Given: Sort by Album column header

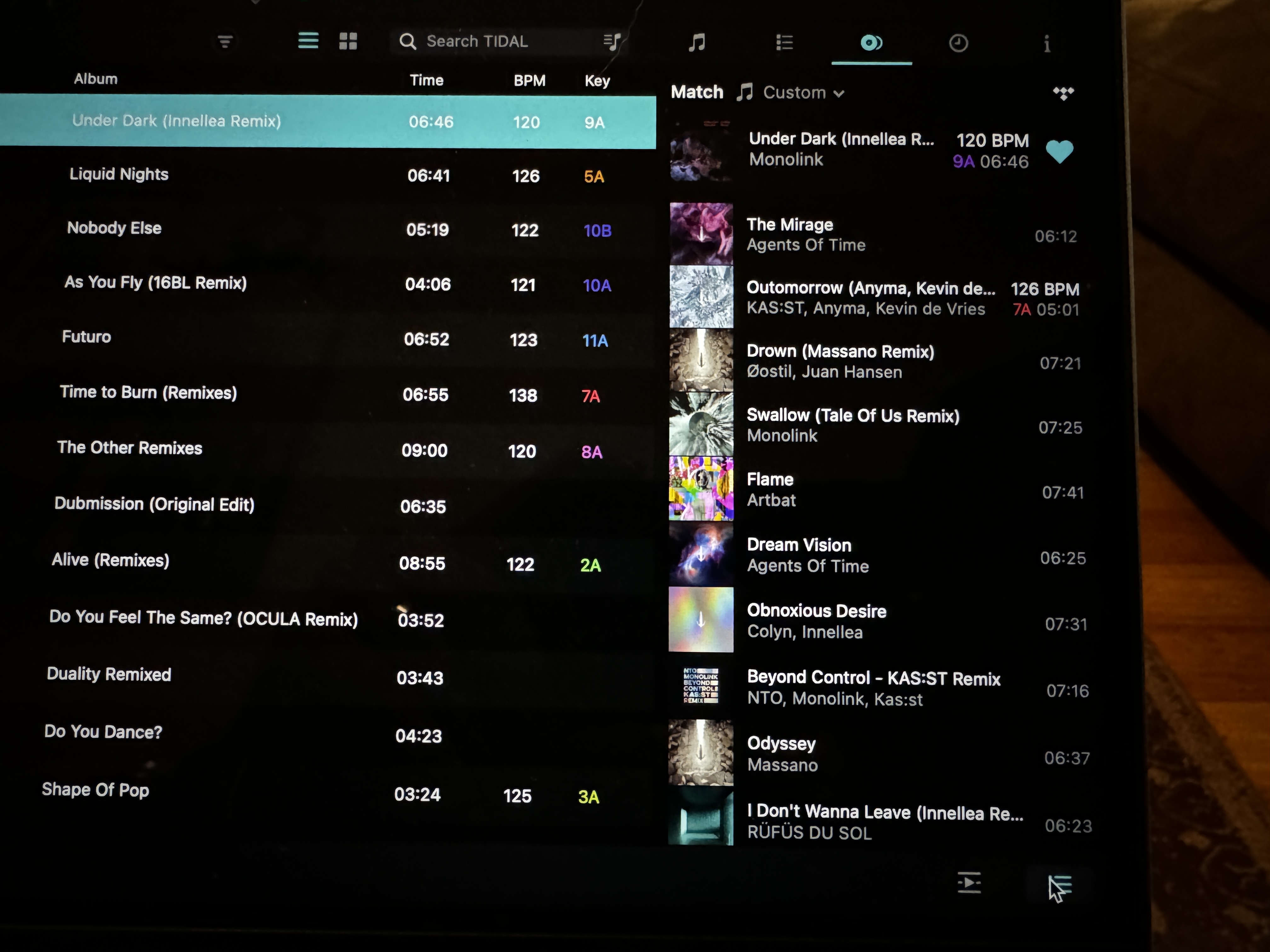Looking at the screenshot, I should [95, 79].
